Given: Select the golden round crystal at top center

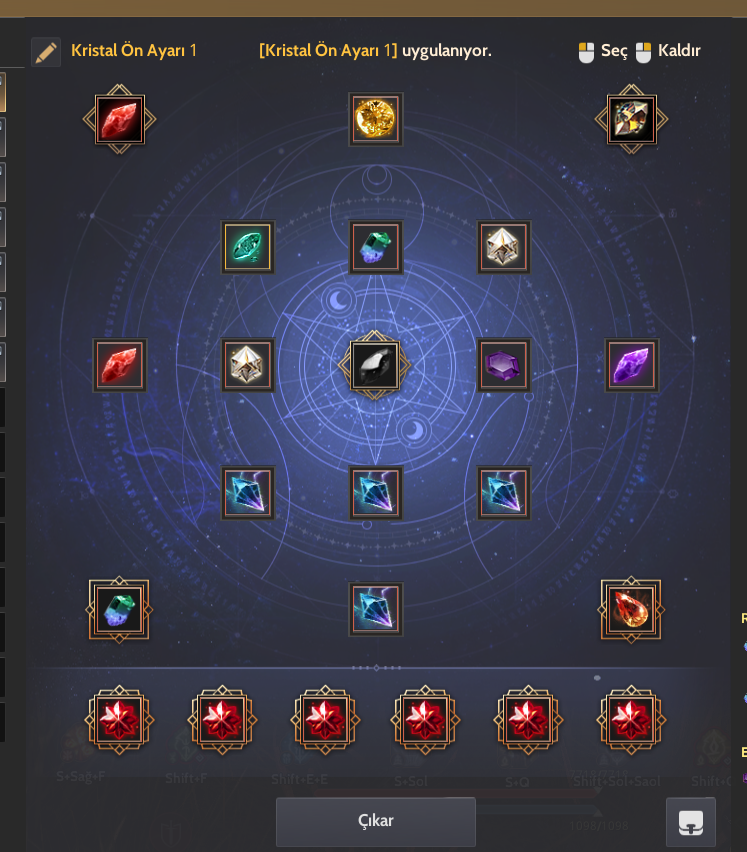Looking at the screenshot, I should coord(375,119).
